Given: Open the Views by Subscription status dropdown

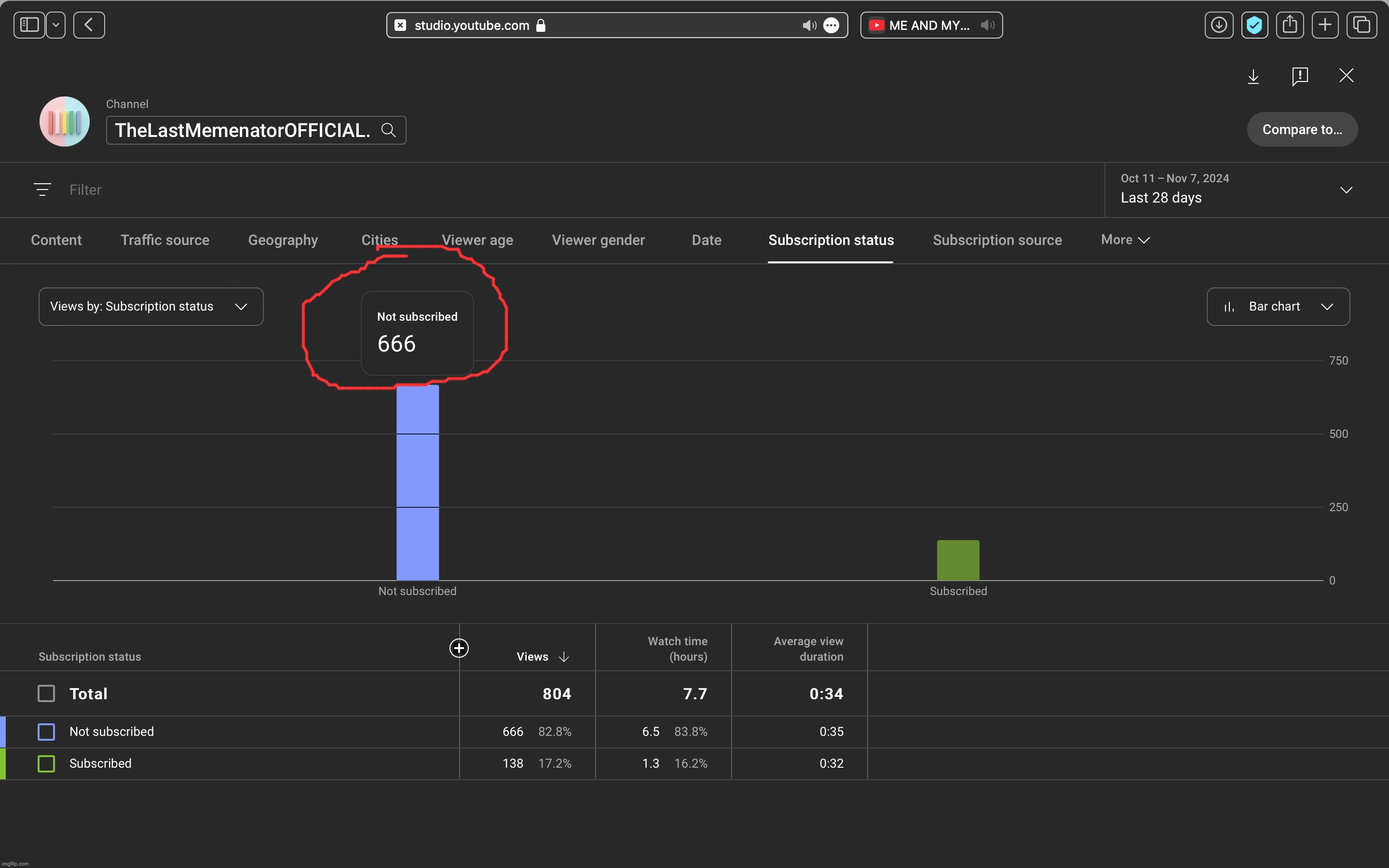Looking at the screenshot, I should 151,307.
